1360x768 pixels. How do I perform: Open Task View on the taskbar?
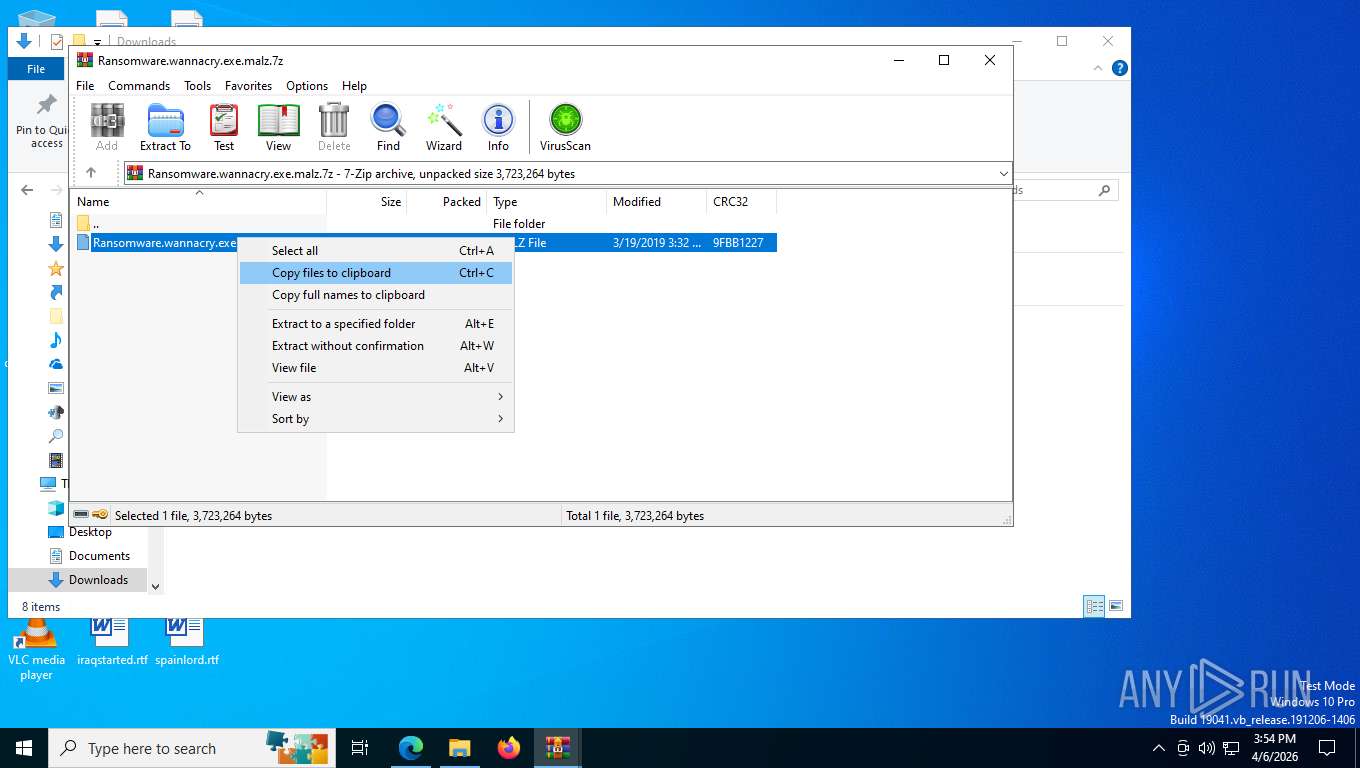tap(361, 748)
